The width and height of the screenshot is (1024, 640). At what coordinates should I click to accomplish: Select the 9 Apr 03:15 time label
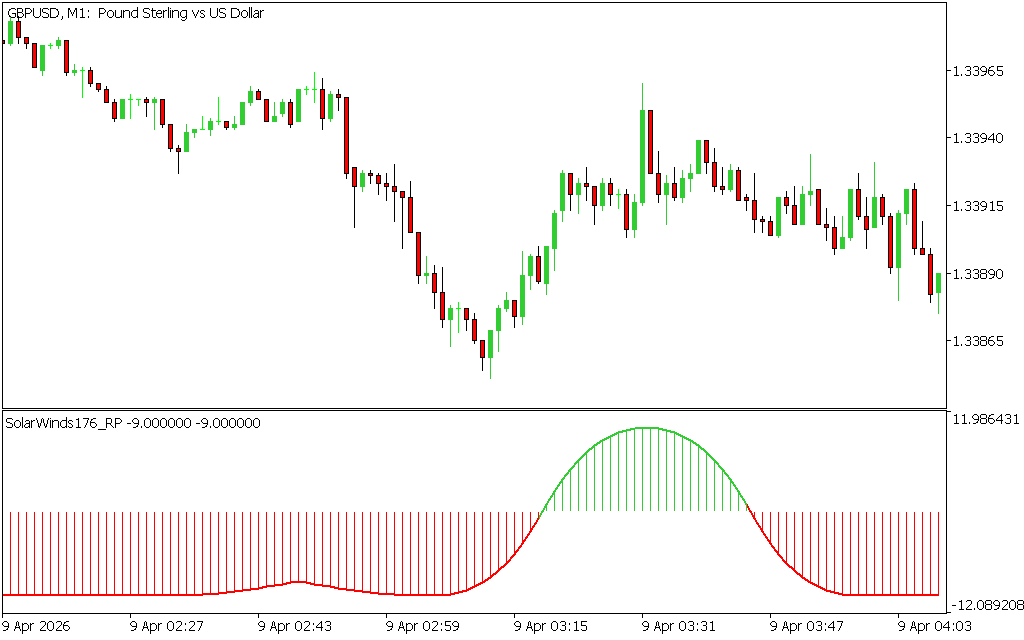click(x=551, y=626)
